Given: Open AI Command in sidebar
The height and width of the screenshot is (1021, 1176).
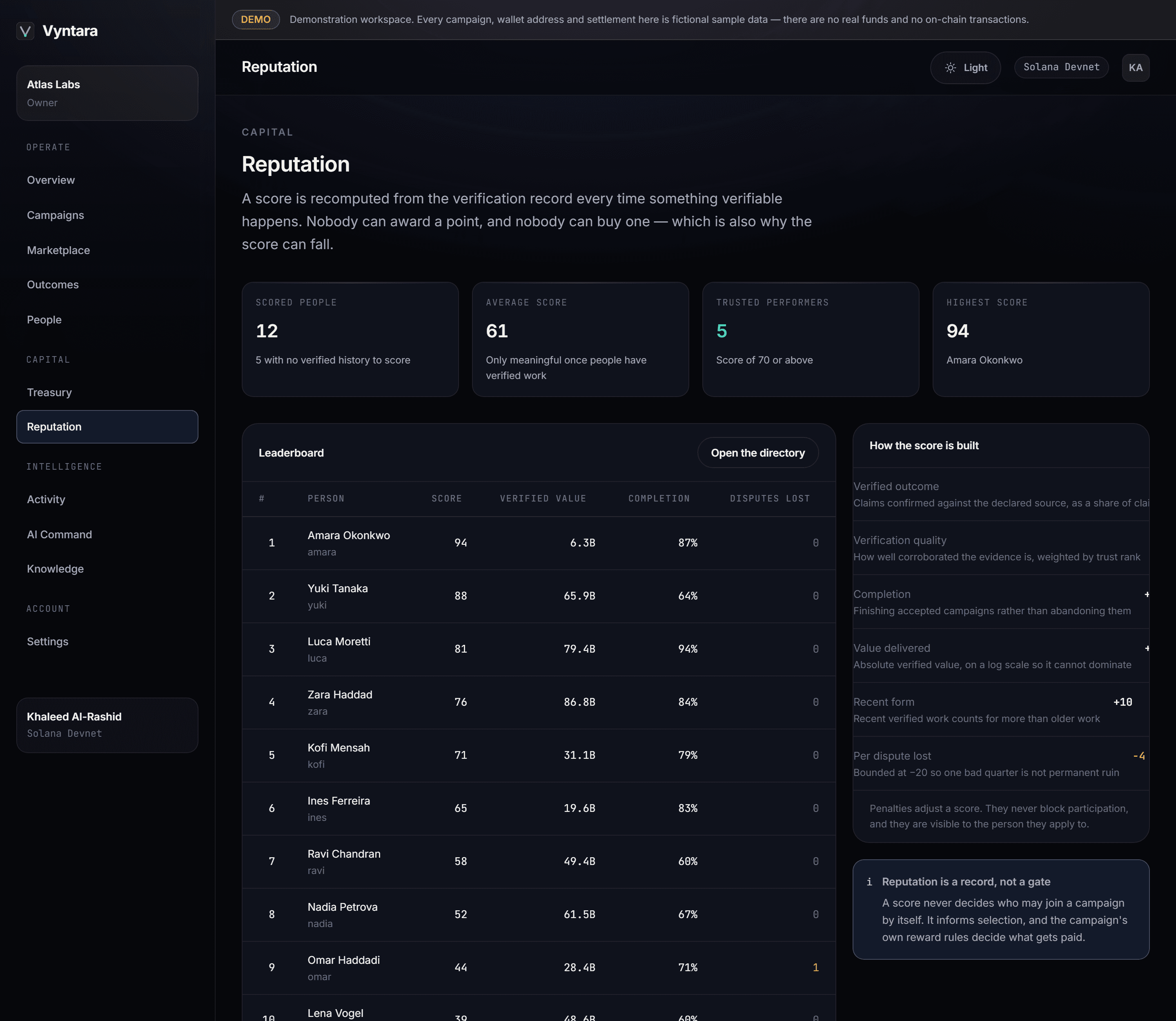Looking at the screenshot, I should click(x=107, y=535).
